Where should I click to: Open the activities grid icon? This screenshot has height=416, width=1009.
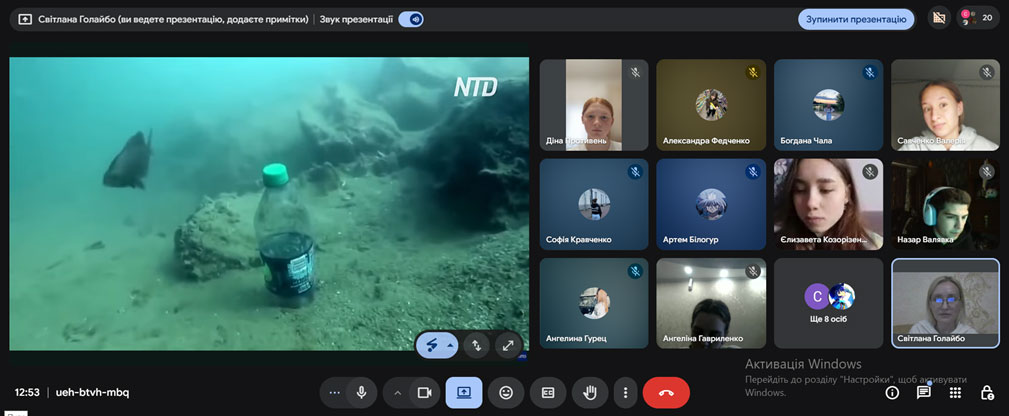tap(955, 393)
